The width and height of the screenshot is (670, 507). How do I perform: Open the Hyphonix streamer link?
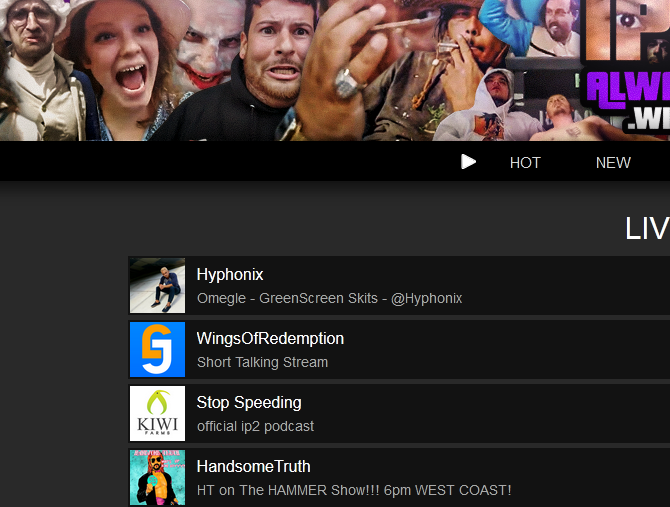pyautogui.click(x=230, y=275)
